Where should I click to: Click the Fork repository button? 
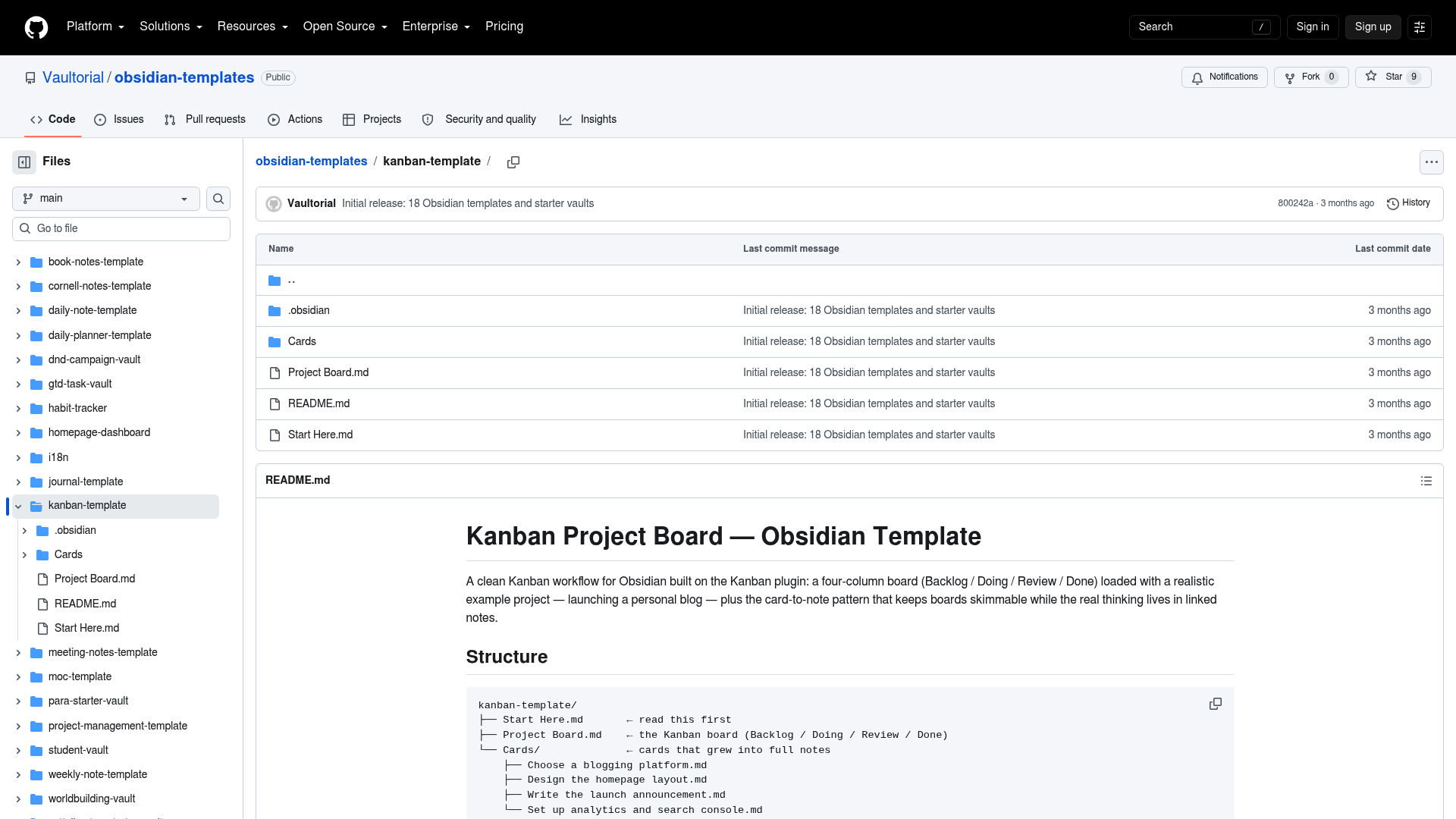[1311, 77]
